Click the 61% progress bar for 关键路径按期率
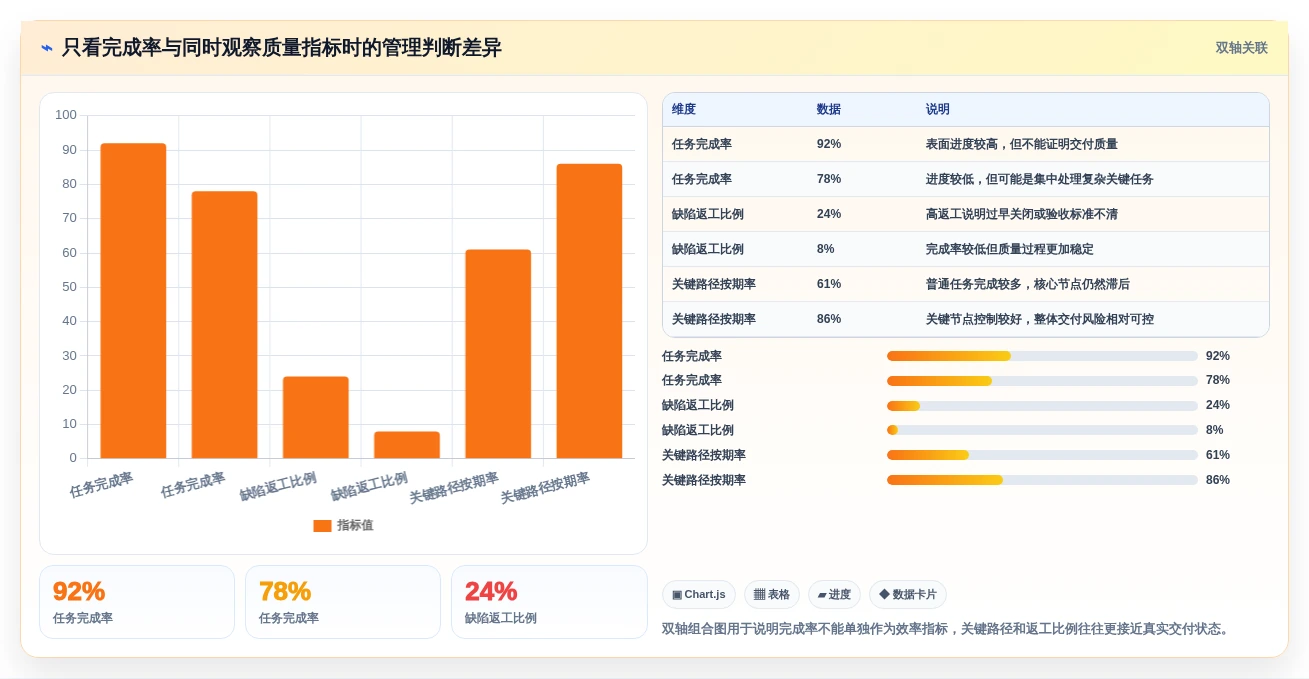The width and height of the screenshot is (1309, 679). click(1042, 455)
